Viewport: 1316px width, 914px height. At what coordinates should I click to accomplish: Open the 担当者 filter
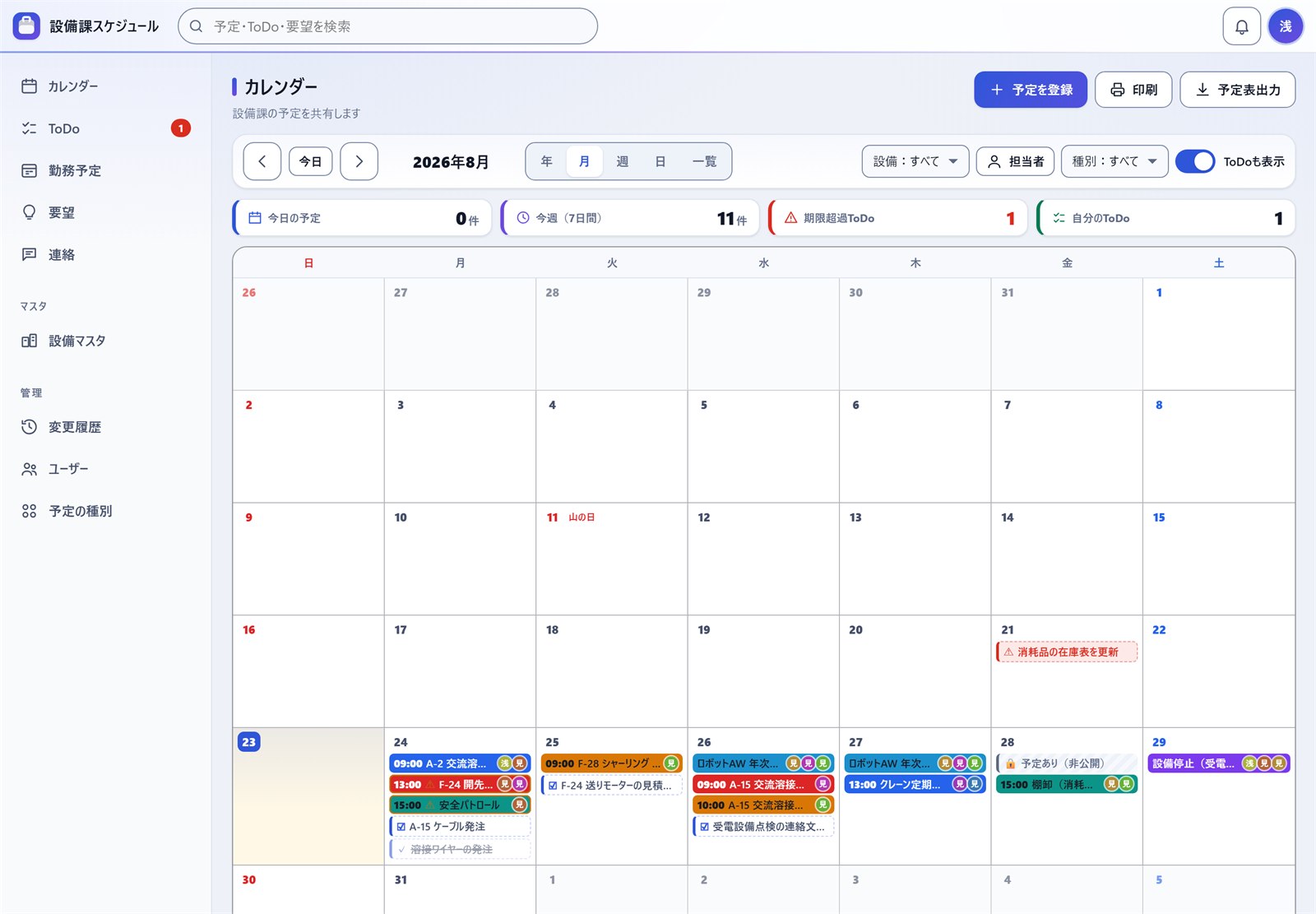coord(1015,161)
